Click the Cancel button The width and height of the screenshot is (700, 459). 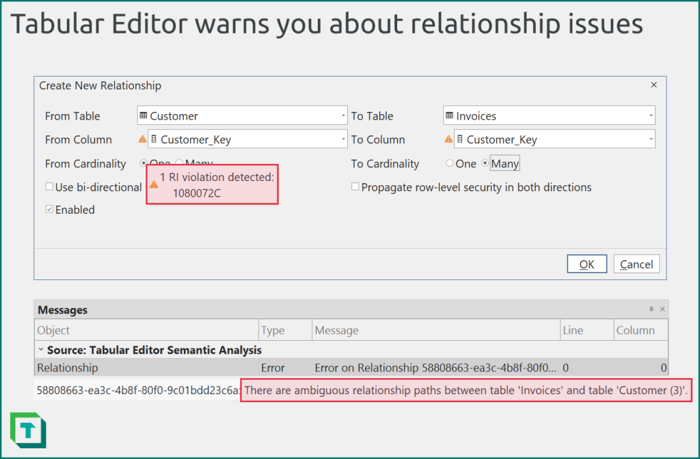click(636, 264)
